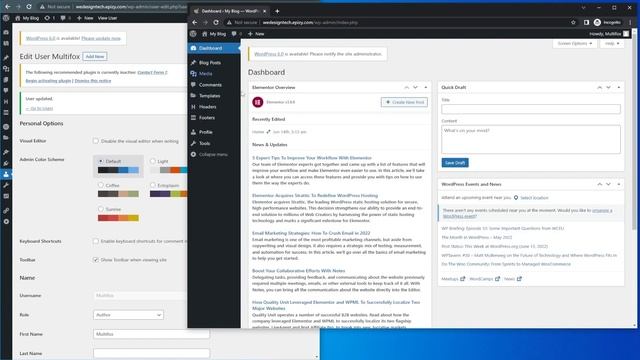640x360 pixels.
Task: Open Comments in the sidebar
Action: point(210,85)
